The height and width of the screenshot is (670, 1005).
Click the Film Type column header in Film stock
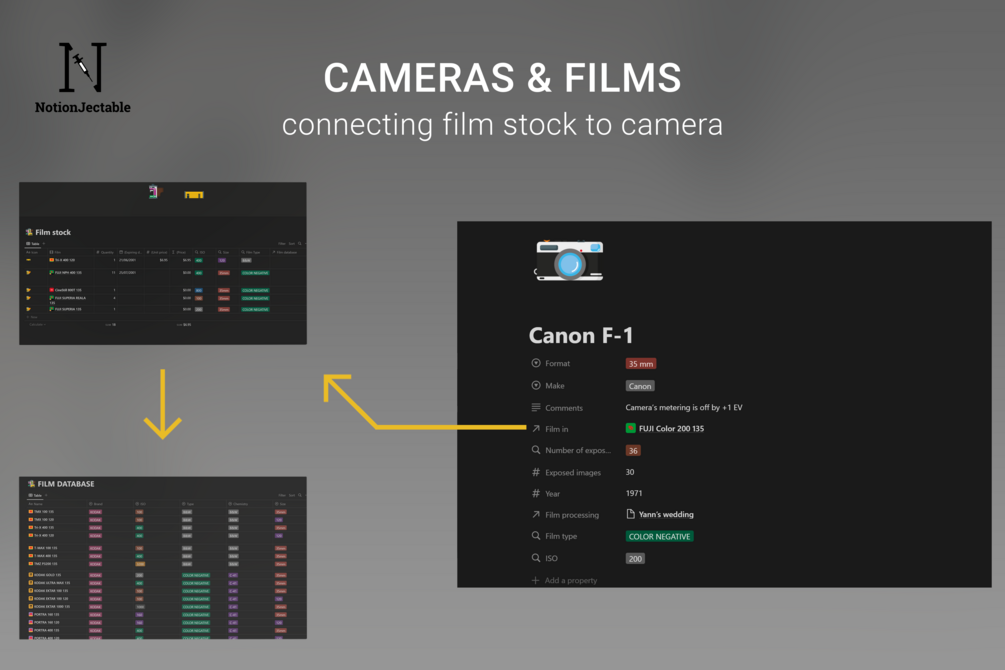251,252
